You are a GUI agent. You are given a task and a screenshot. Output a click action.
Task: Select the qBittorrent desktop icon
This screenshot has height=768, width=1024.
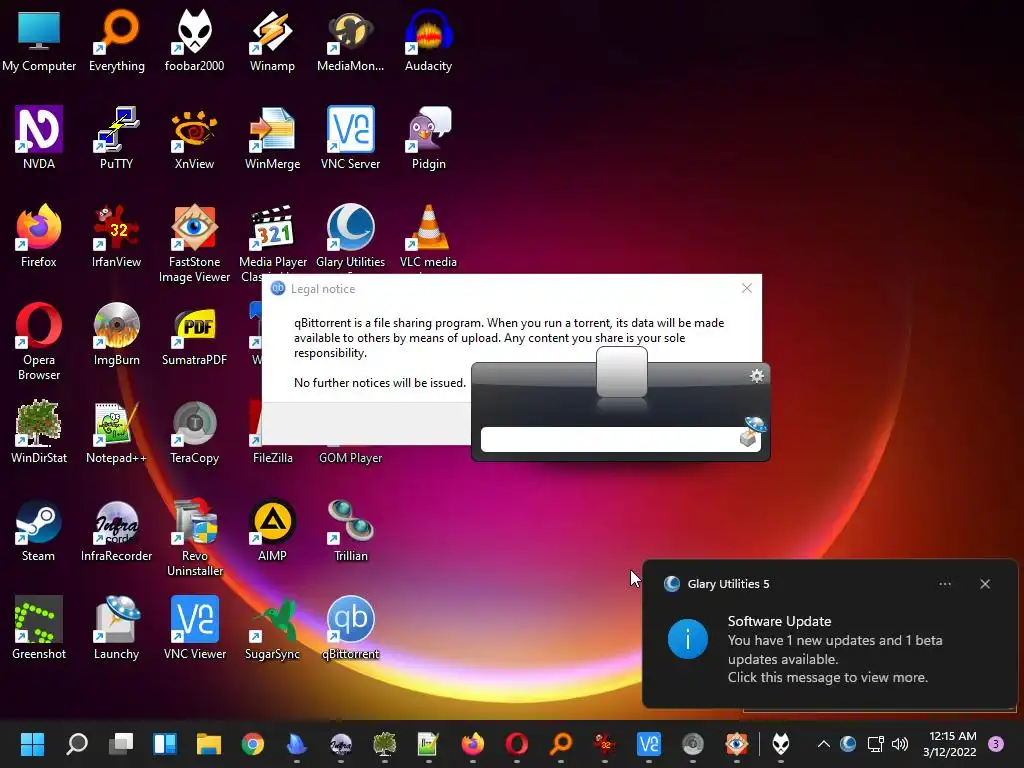[x=350, y=627]
